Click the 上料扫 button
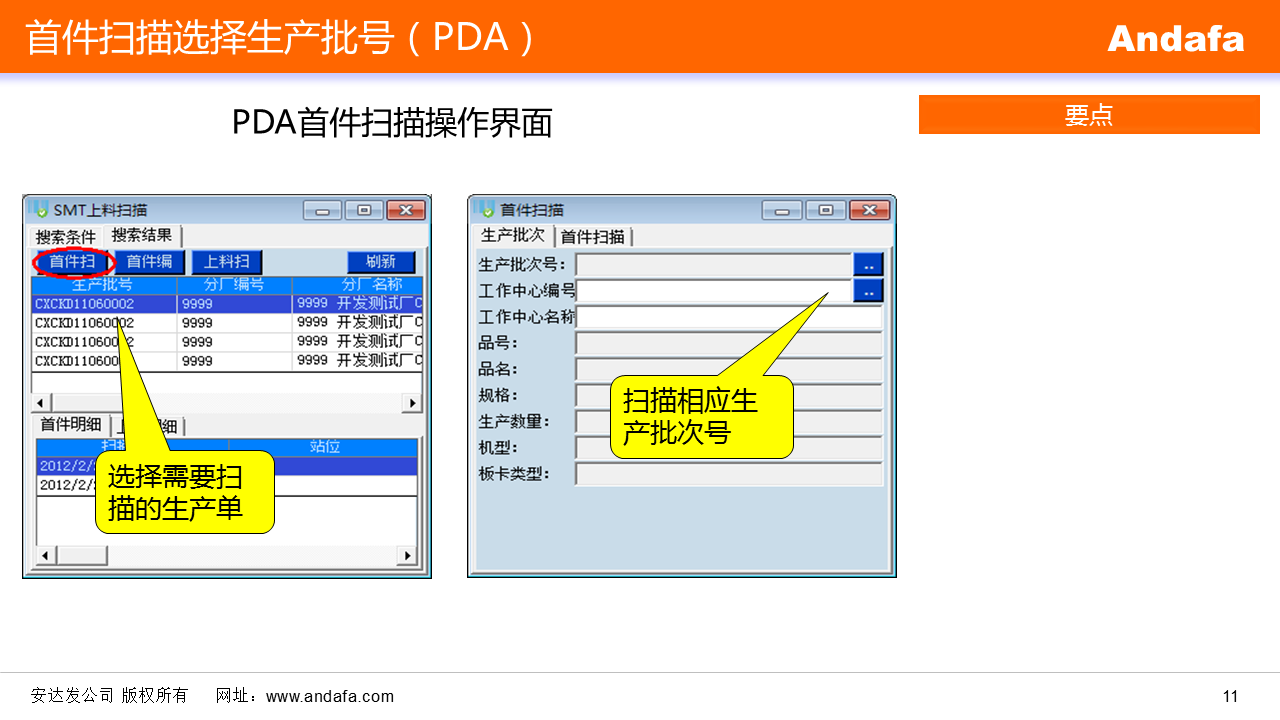Screen dimensions: 1280x720 pyautogui.click(x=227, y=262)
